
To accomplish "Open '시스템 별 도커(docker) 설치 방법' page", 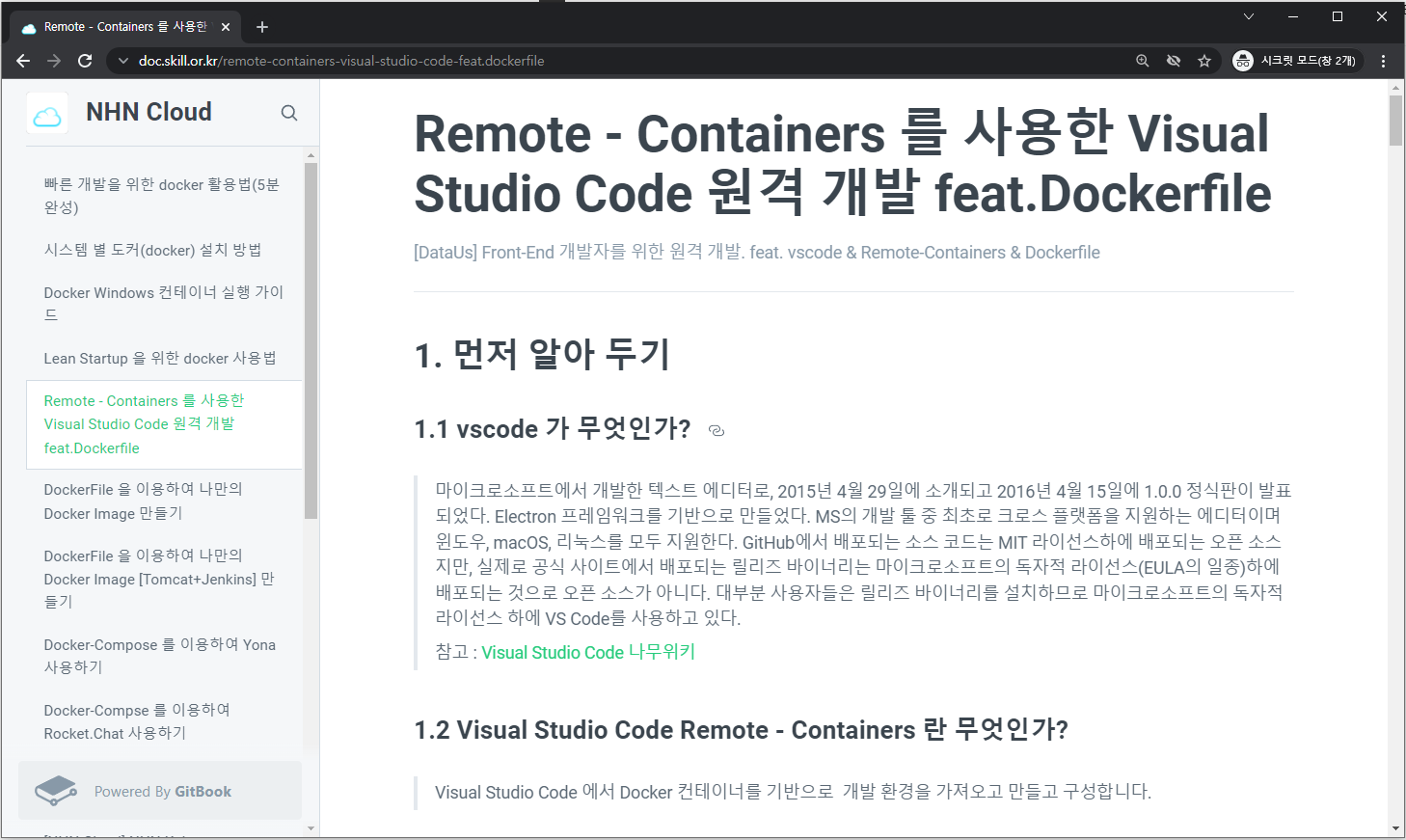I will point(163,250).
